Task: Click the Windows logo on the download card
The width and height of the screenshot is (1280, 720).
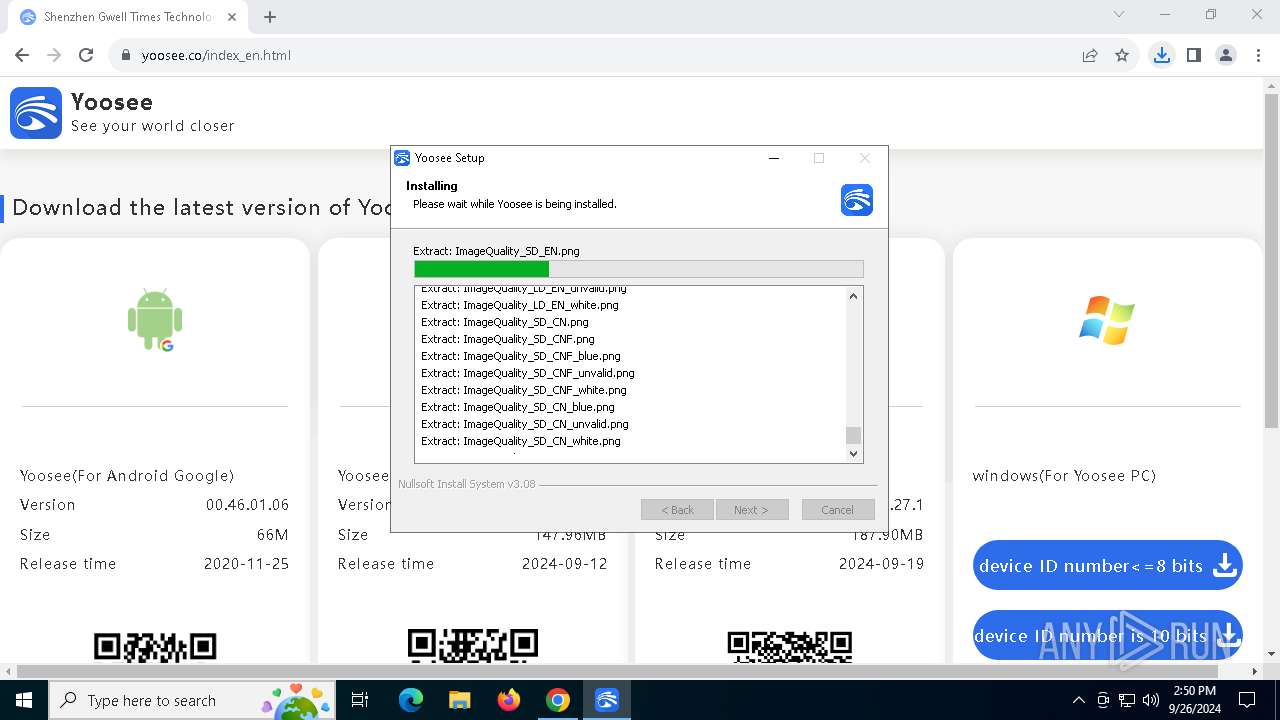Action: coord(1107,320)
